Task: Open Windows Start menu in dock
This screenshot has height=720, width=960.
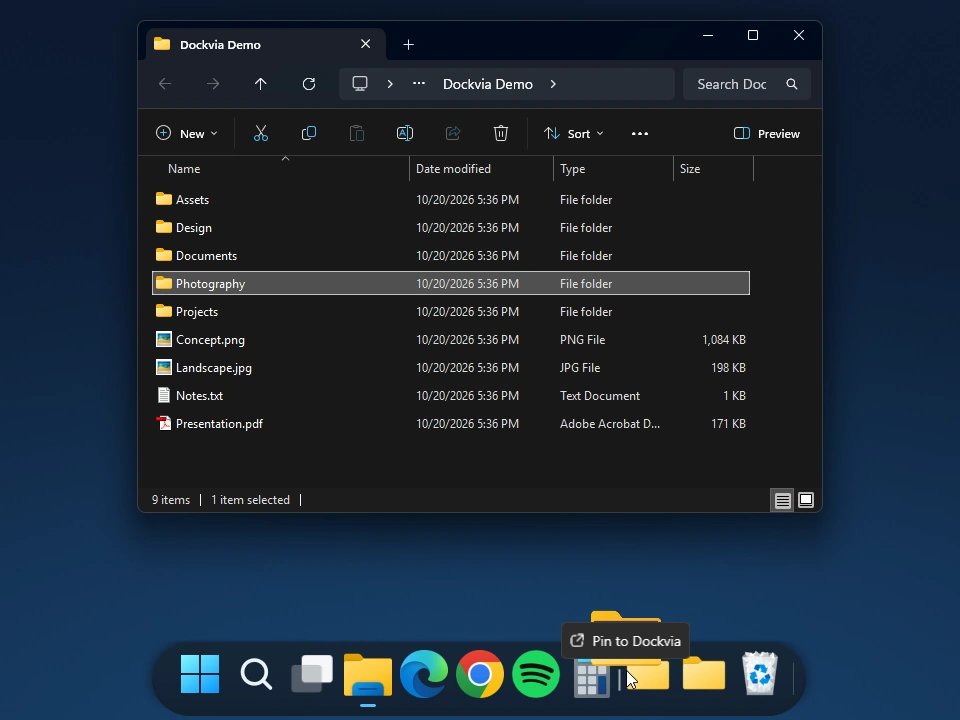Action: 200,674
